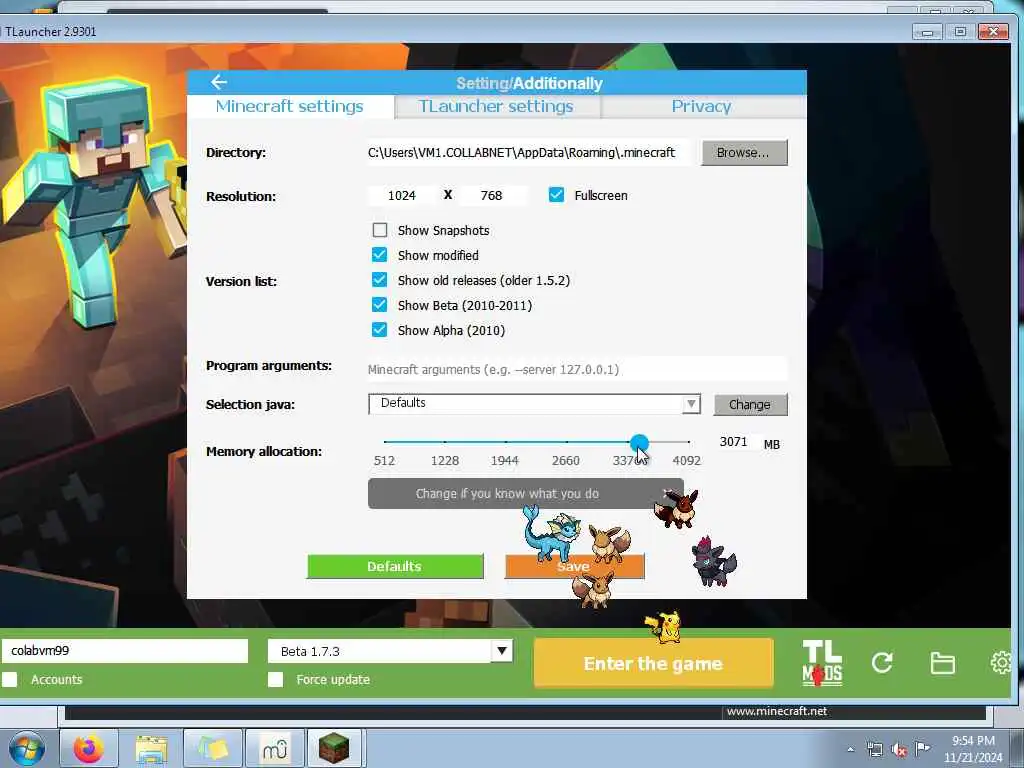Open game folder via folder icon
The width and height of the screenshot is (1024, 768).
(x=942, y=663)
